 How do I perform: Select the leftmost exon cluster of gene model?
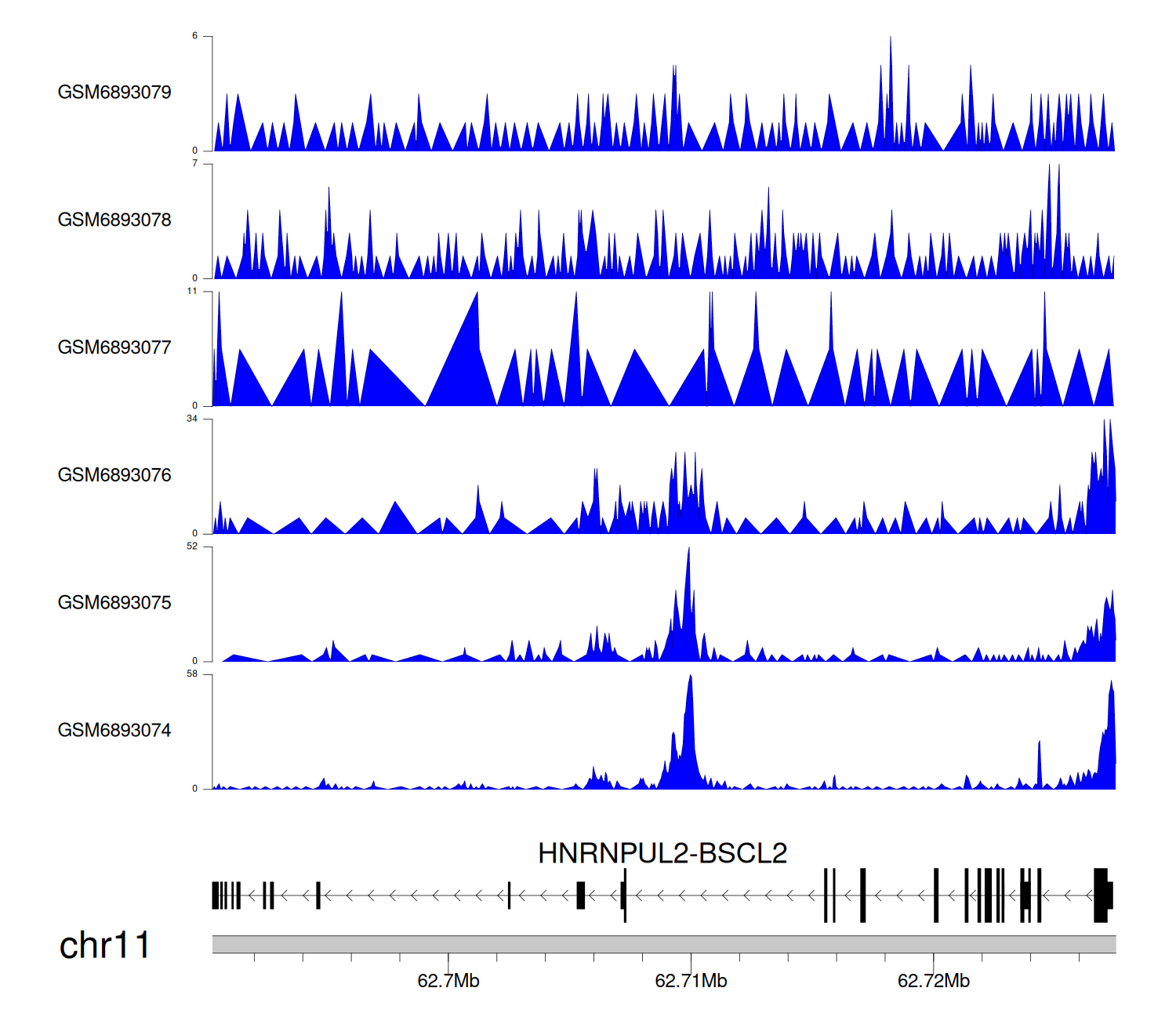[x=225, y=895]
